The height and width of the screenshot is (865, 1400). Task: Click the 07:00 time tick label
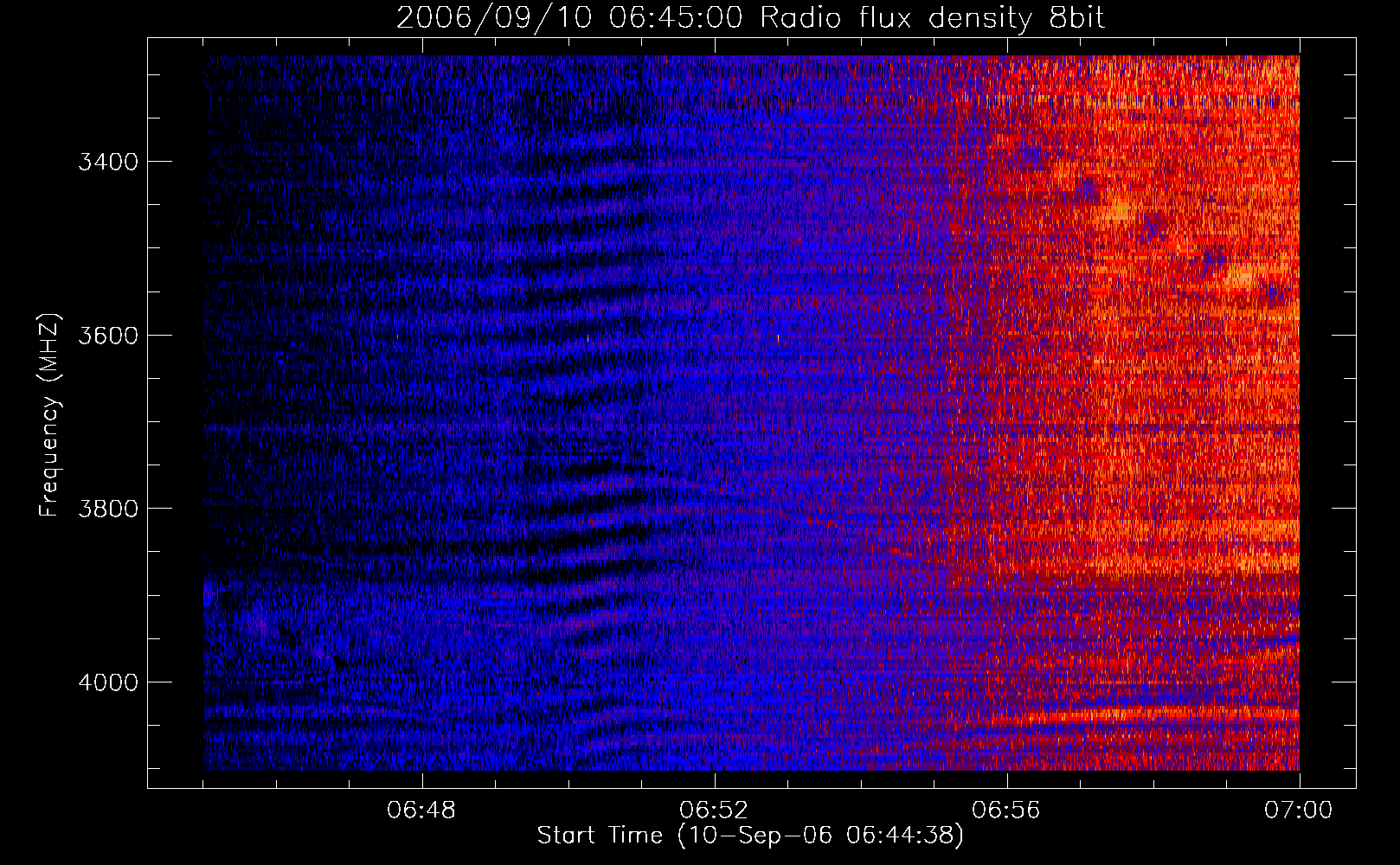point(1299,811)
